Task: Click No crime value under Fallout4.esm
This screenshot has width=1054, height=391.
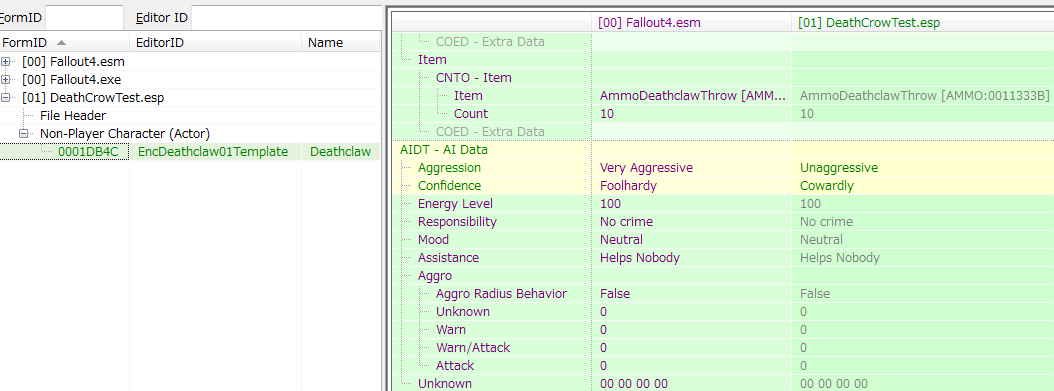Action: [626, 222]
